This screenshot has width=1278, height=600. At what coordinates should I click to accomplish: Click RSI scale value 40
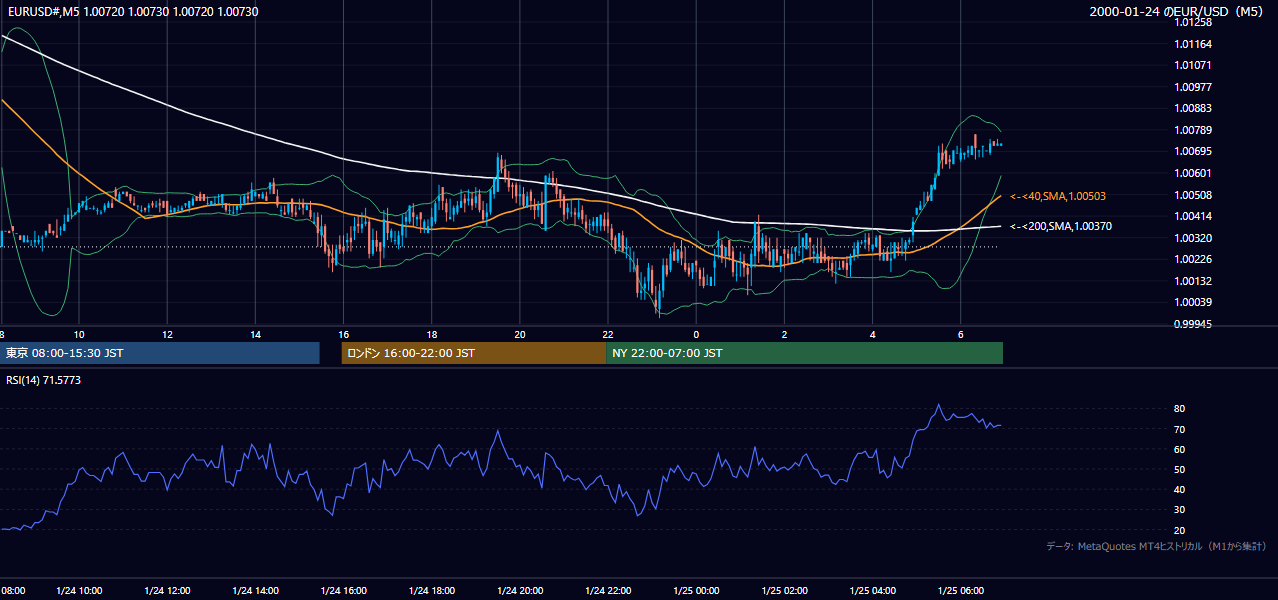pos(1180,489)
